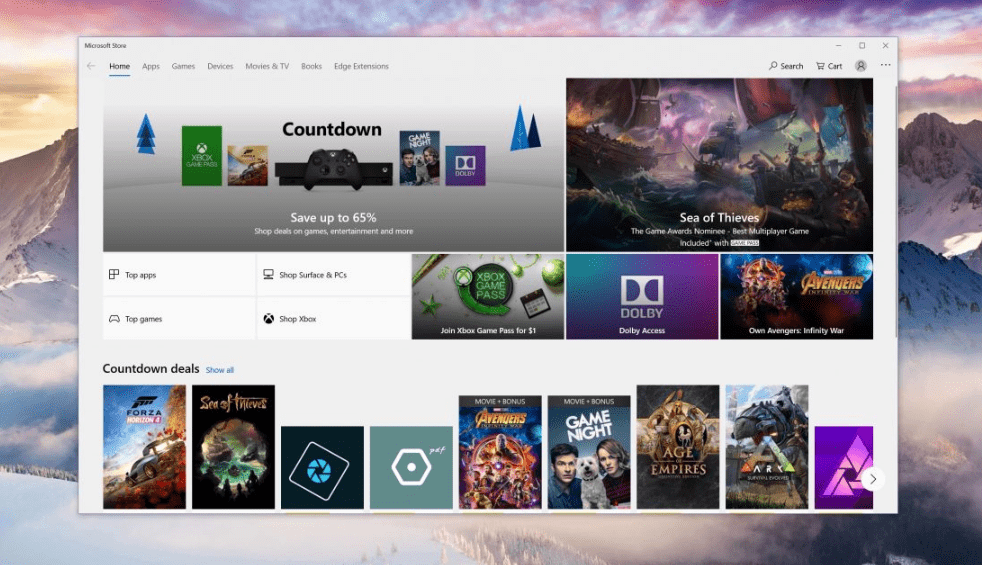
Task: Switch to the Games tab
Action: pos(183,66)
